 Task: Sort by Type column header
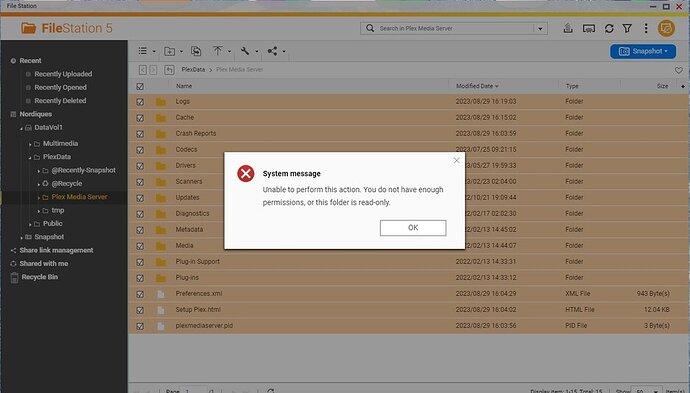(x=572, y=86)
